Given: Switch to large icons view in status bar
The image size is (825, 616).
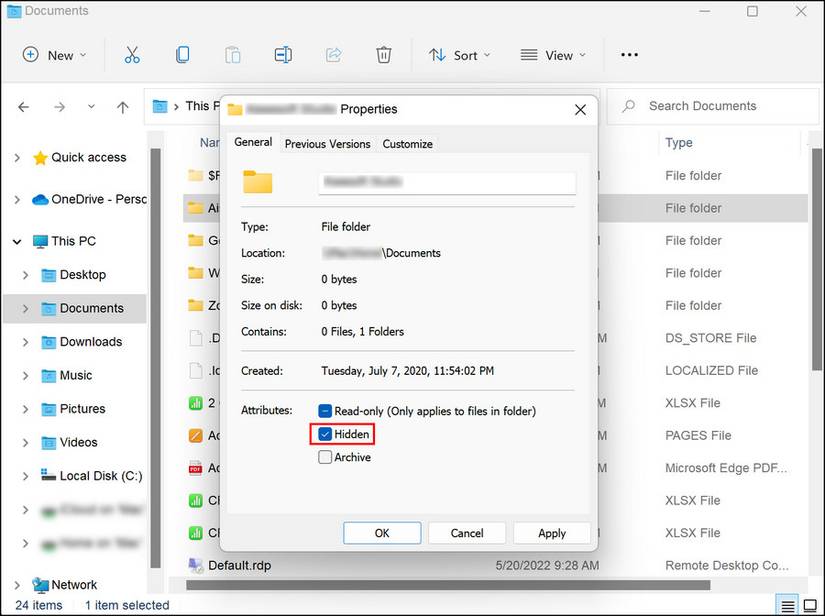Looking at the screenshot, I should click(811, 605).
